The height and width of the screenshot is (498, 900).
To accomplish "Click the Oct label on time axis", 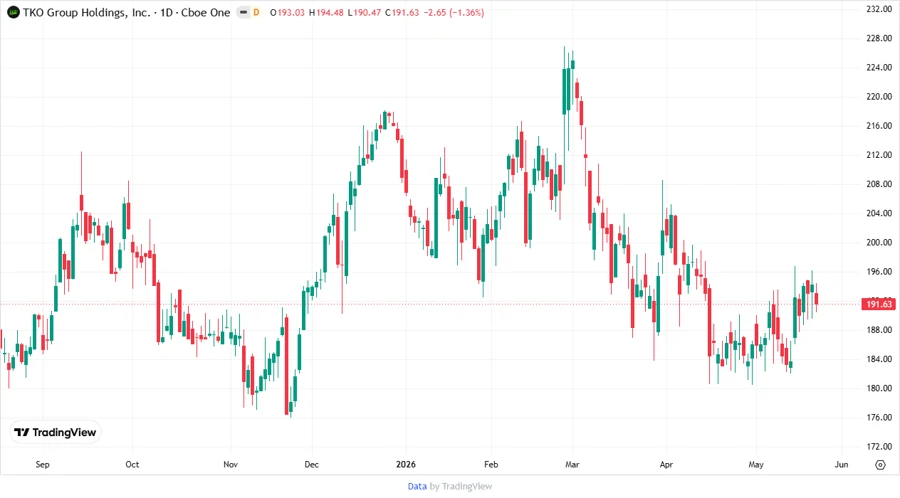I will point(132,465).
